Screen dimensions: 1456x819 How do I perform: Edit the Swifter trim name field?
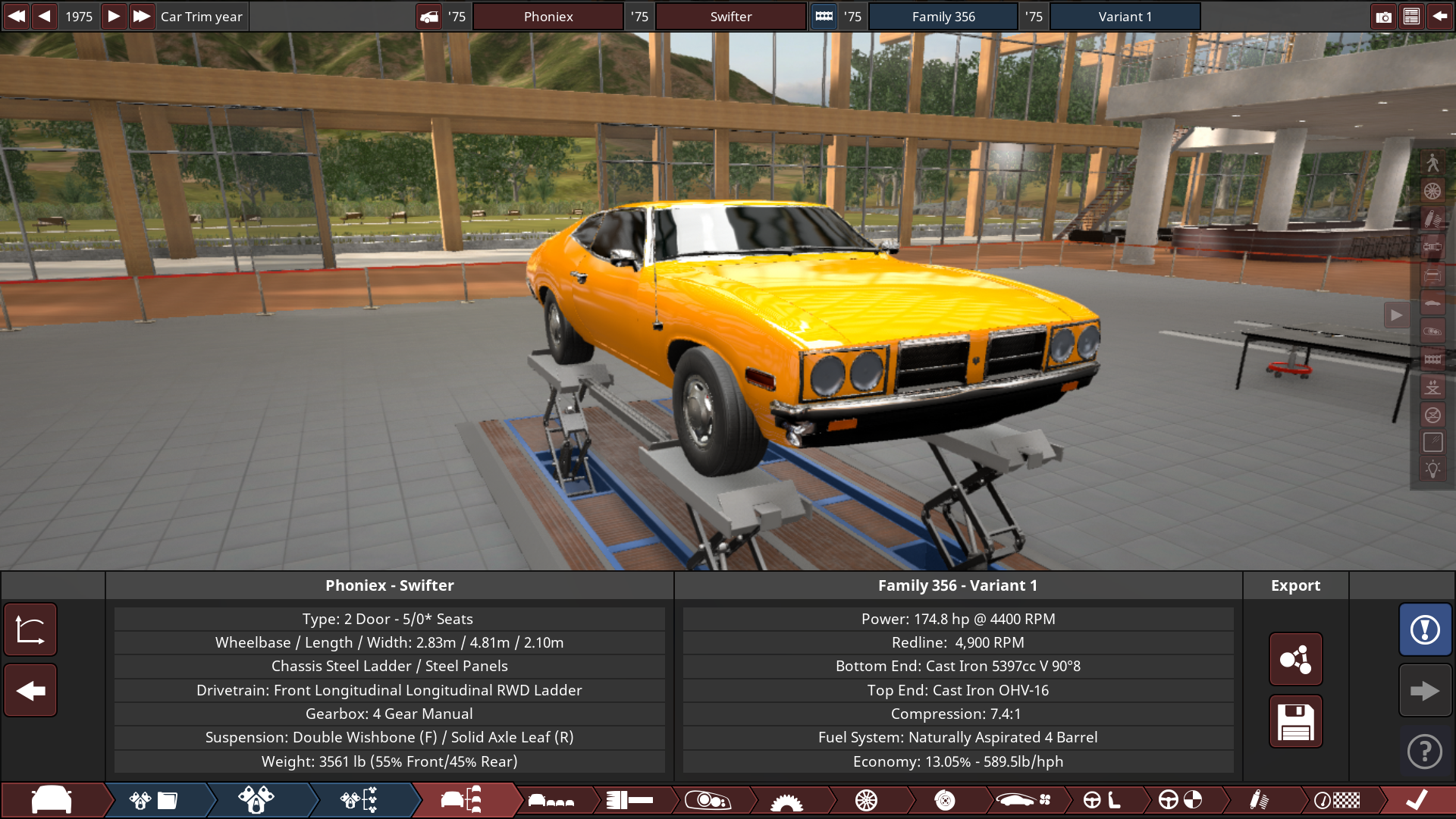(x=730, y=17)
